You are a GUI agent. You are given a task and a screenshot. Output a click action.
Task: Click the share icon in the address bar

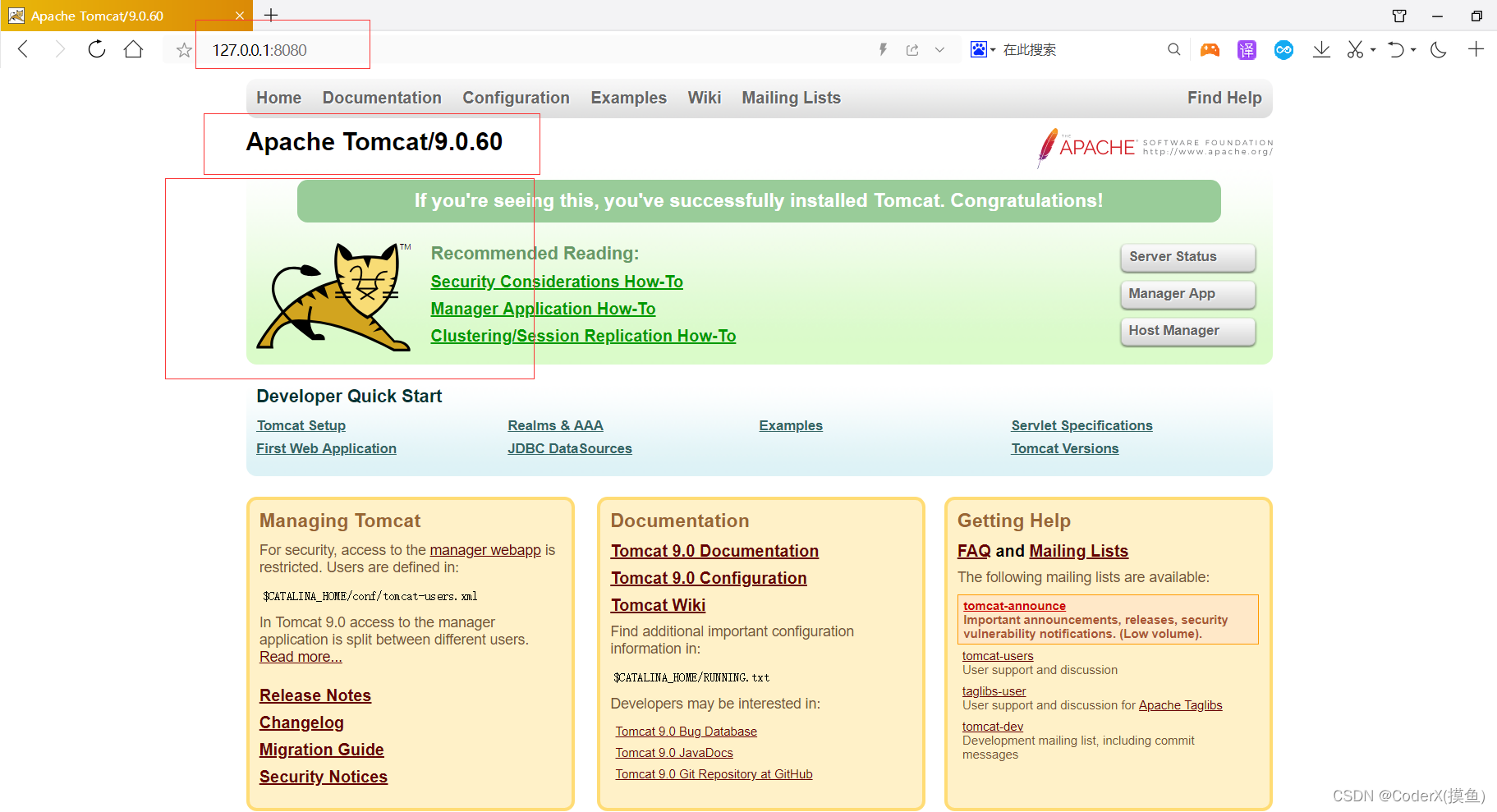click(912, 49)
